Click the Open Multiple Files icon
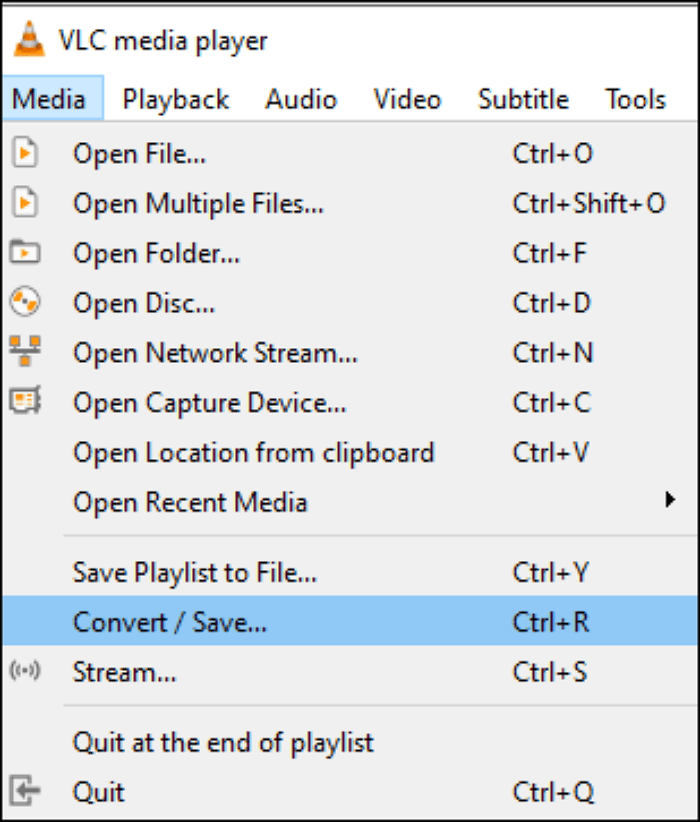This screenshot has width=700, height=822. point(24,204)
